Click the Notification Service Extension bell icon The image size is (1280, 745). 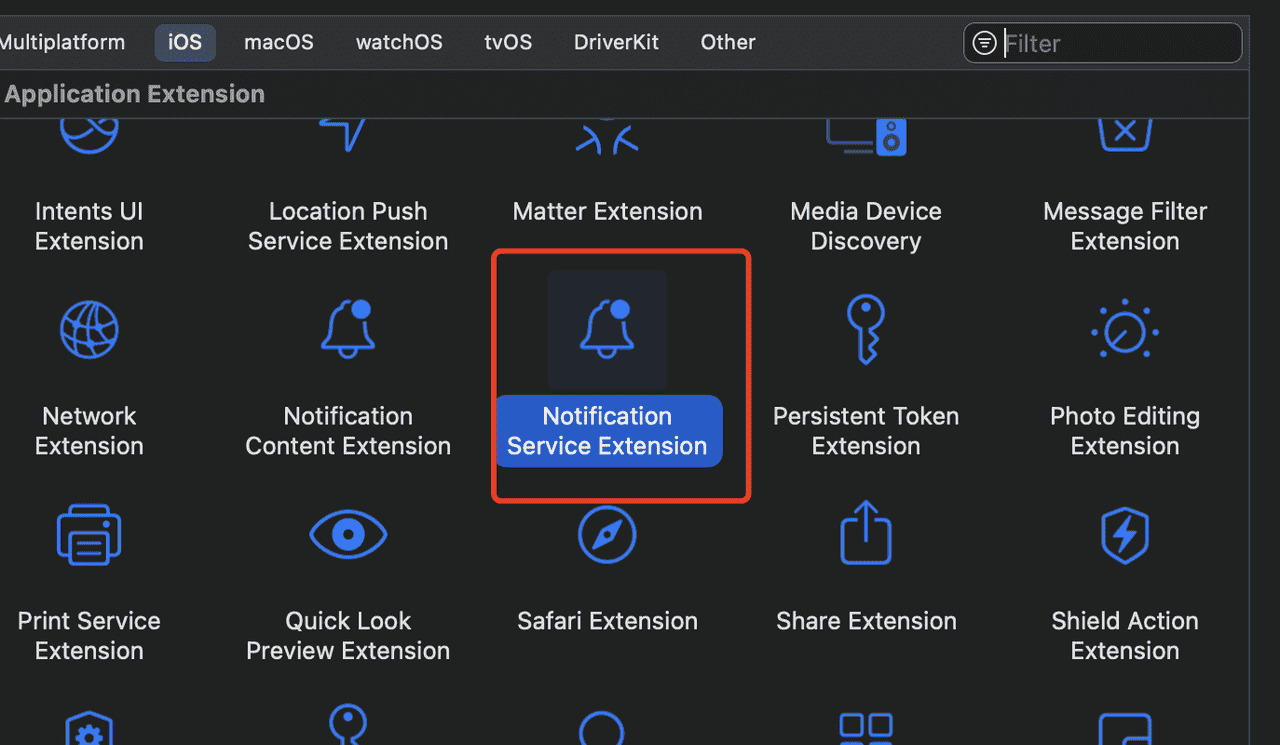(x=607, y=327)
